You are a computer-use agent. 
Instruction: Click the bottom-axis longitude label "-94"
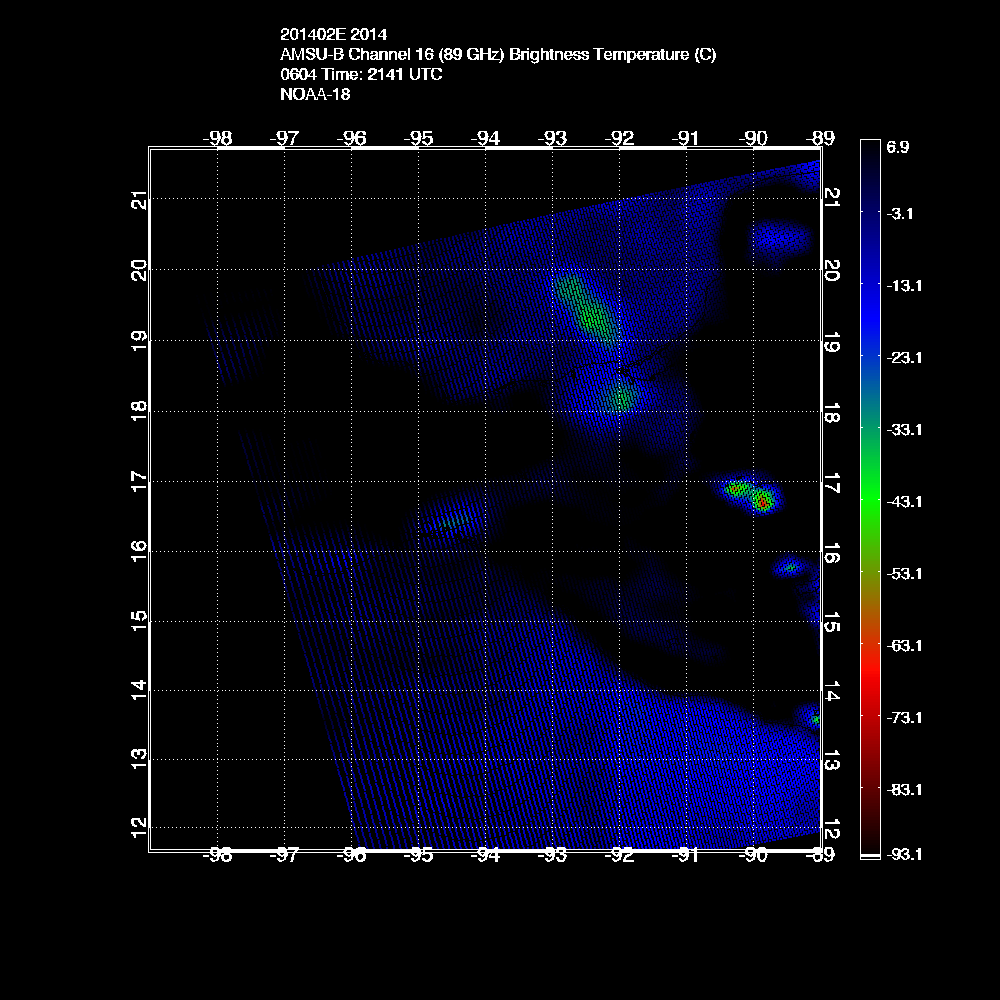pyautogui.click(x=485, y=855)
